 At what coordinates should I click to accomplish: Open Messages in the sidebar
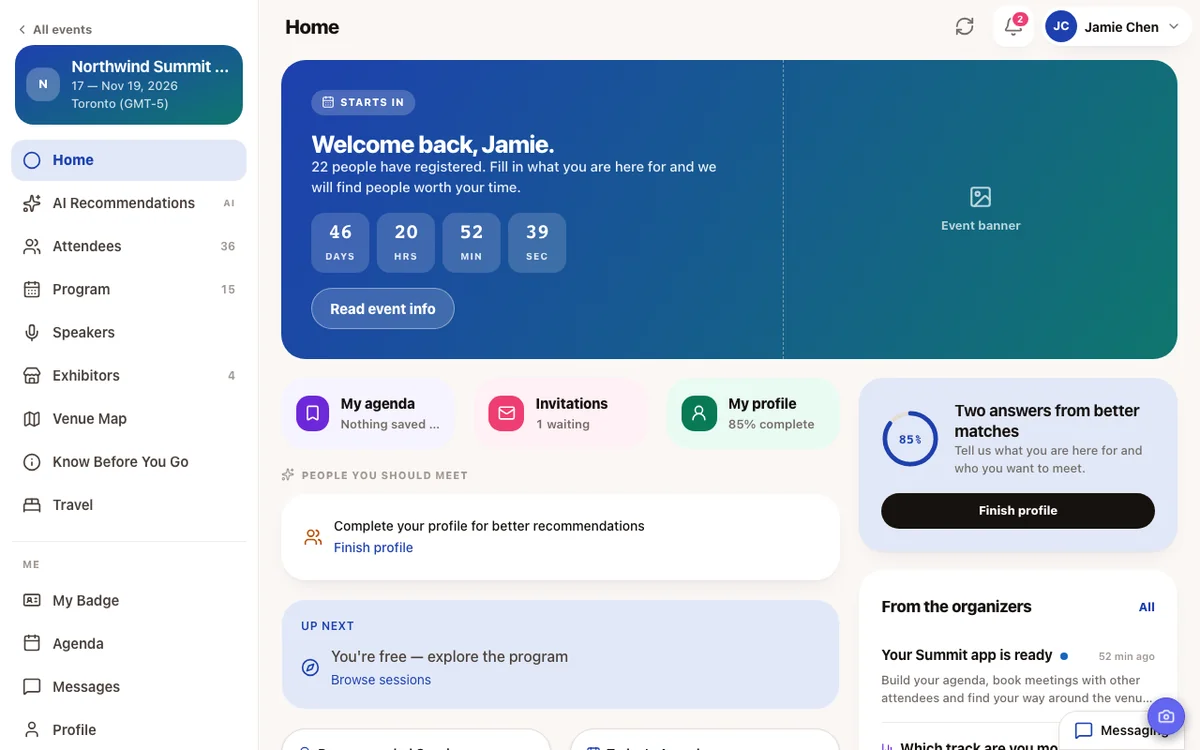129,687
